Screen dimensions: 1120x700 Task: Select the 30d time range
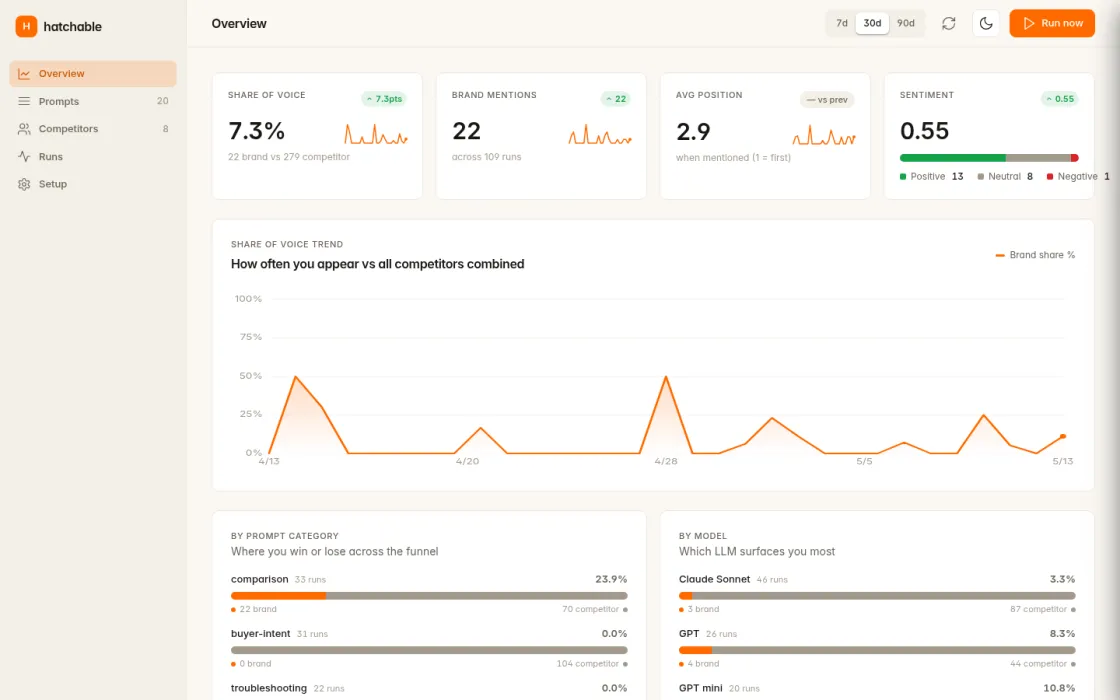872,23
